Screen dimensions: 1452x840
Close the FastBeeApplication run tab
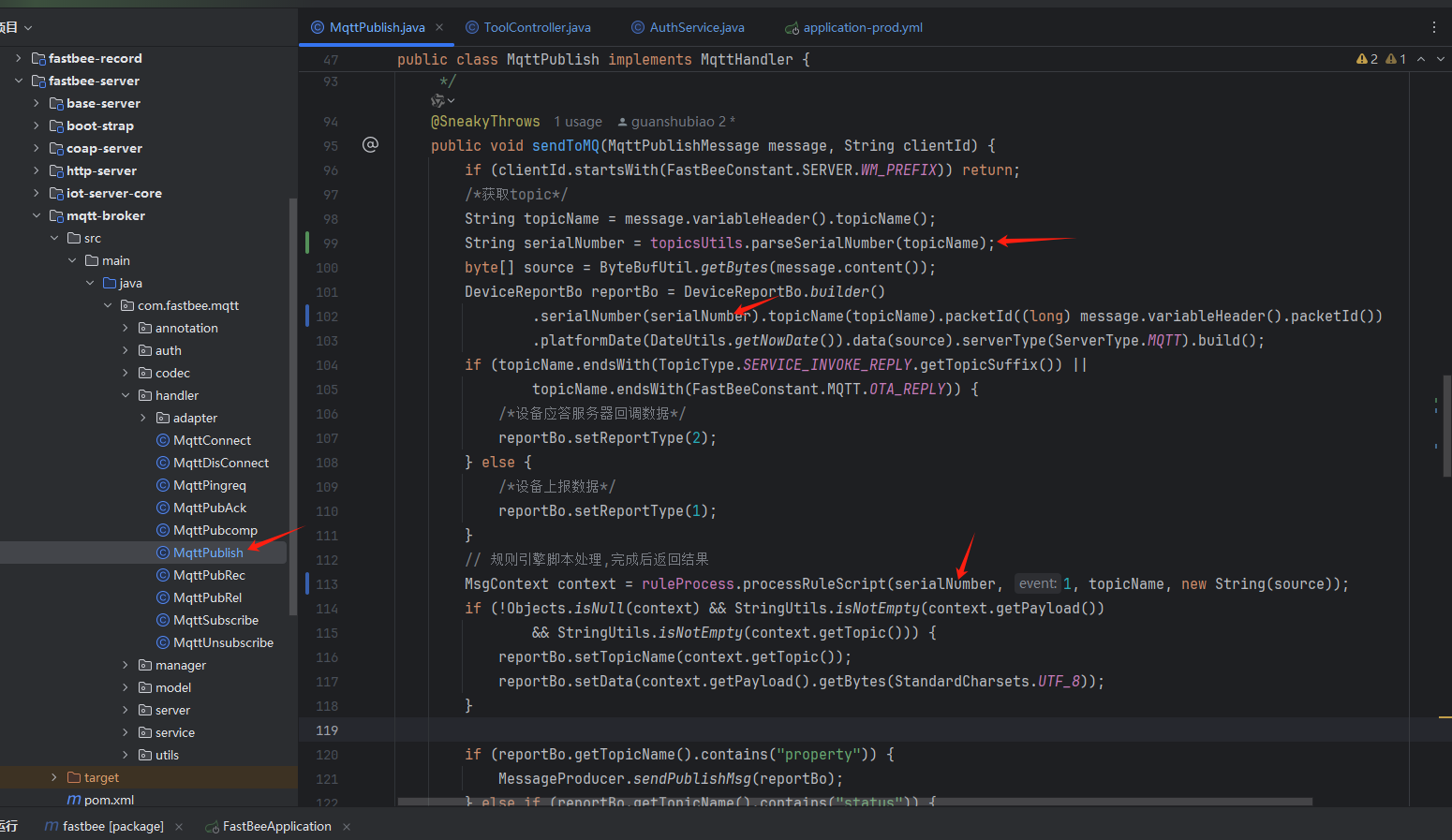347,826
